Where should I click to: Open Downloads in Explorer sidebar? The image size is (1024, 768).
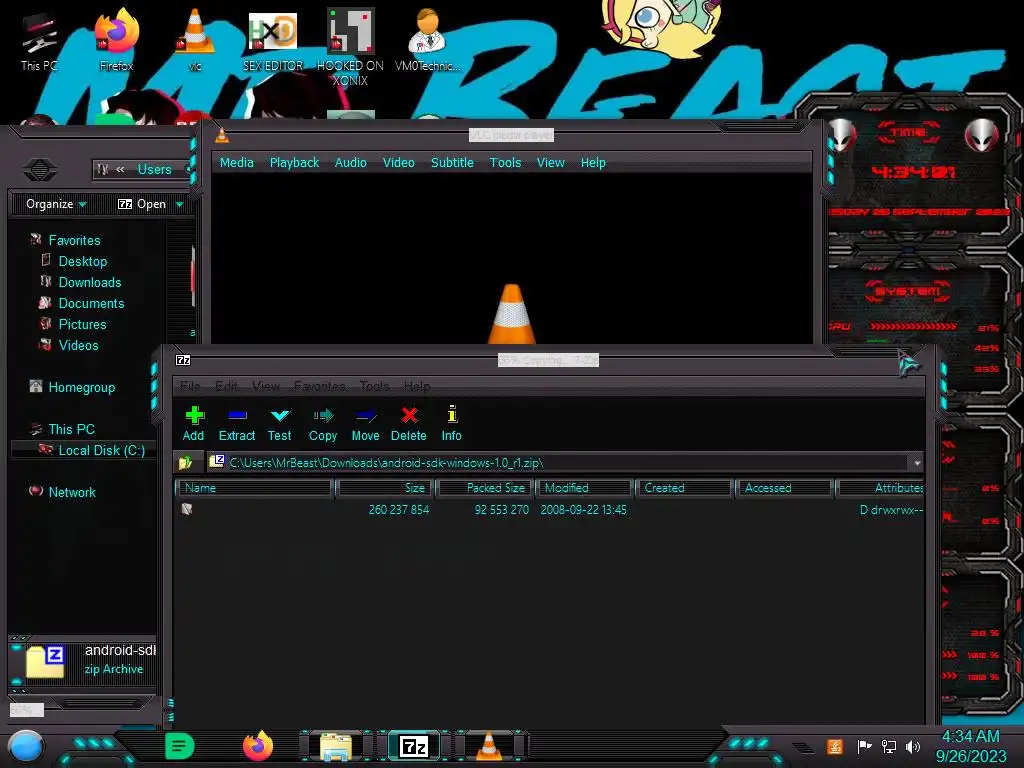point(90,282)
